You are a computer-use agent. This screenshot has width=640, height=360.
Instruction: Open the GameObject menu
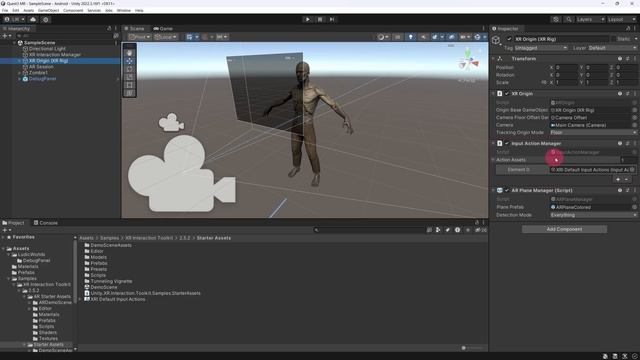[49, 10]
